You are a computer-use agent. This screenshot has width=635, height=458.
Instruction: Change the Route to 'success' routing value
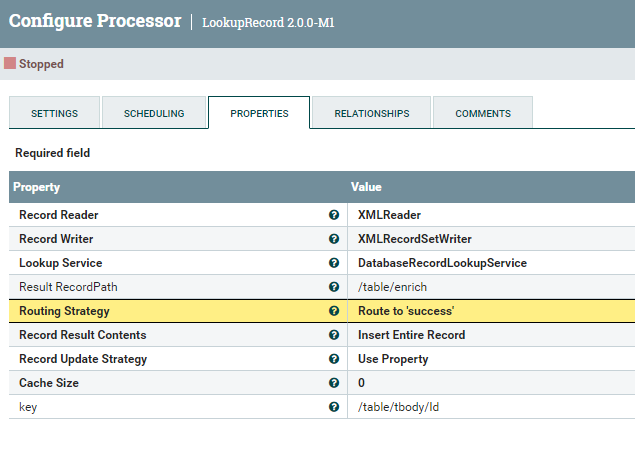tap(406, 311)
